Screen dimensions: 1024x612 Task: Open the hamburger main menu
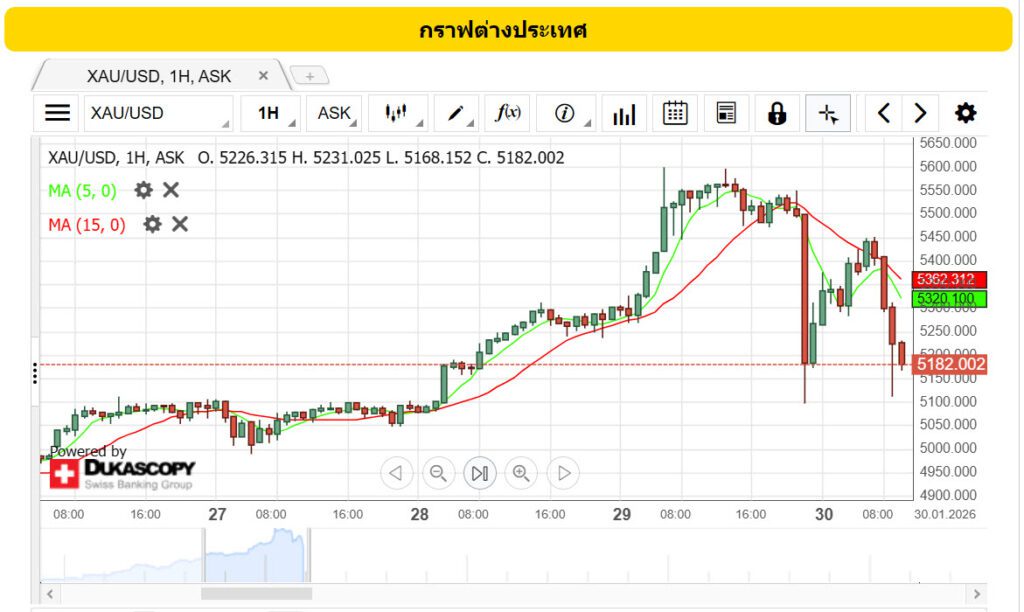[x=58, y=113]
